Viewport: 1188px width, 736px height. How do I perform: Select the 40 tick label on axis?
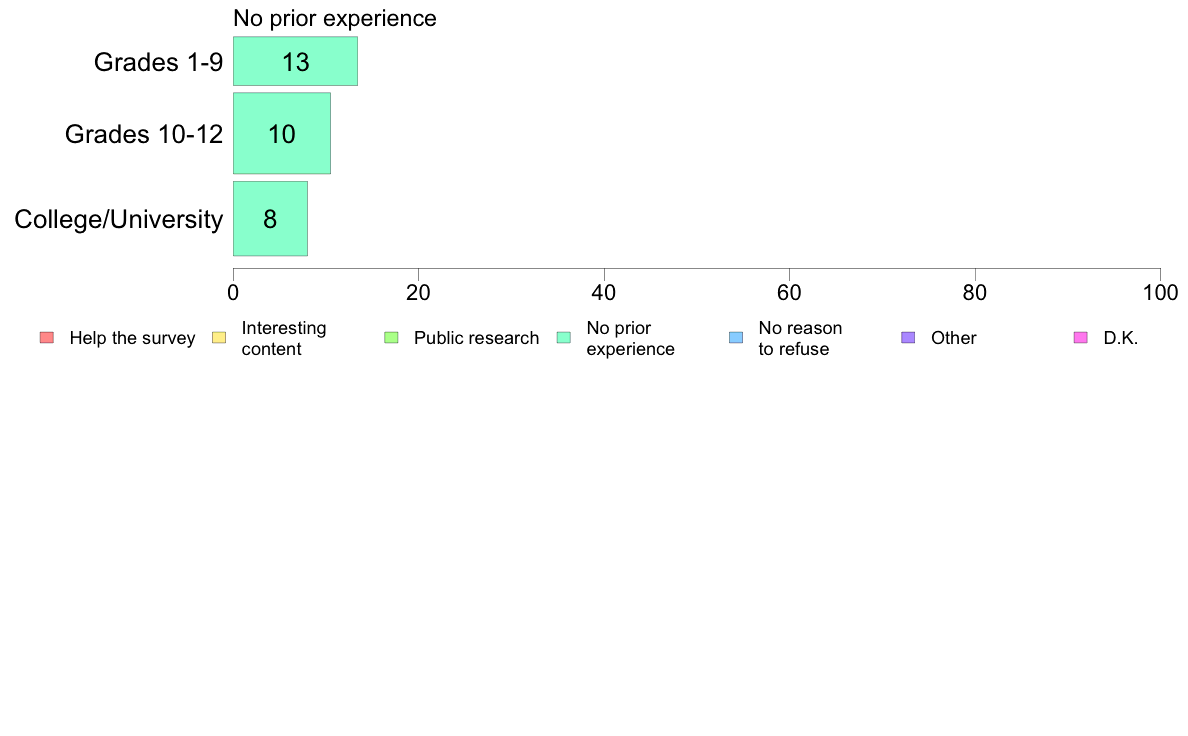[x=604, y=293]
